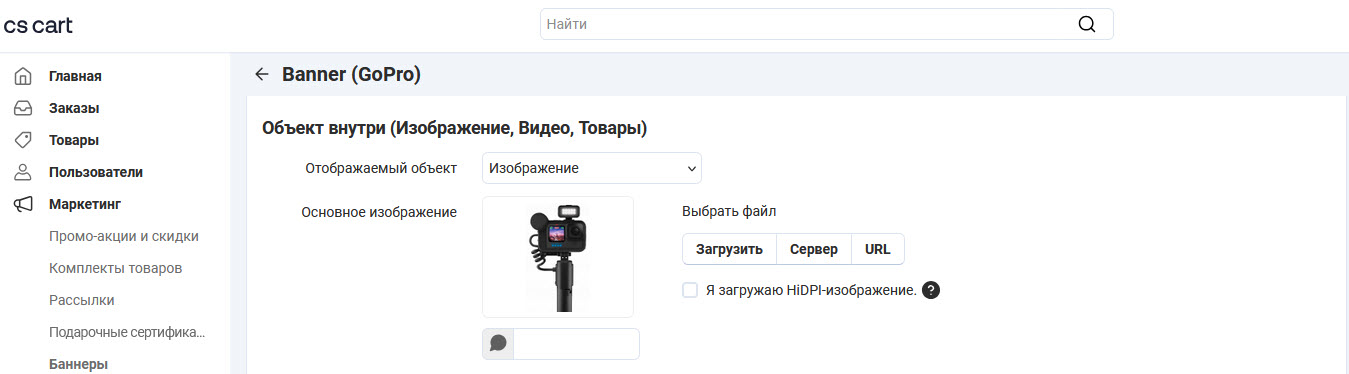This screenshot has height=374, width=1349.
Task: Open Товары in the sidebar
Action: point(74,140)
